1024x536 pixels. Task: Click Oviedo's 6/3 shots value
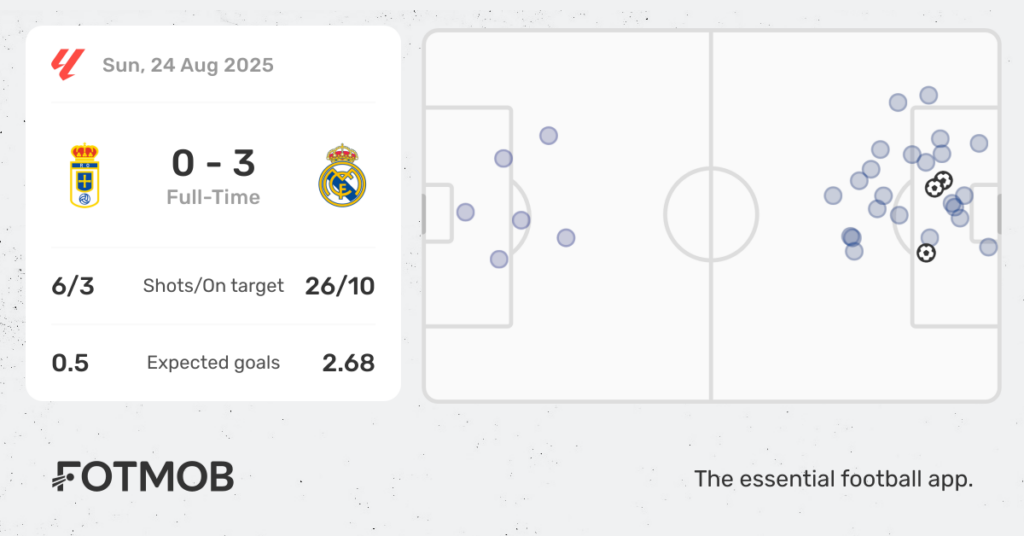pyautogui.click(x=73, y=286)
